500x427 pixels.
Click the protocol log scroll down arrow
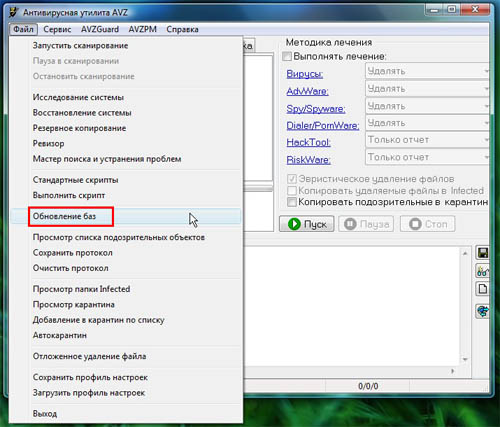pyautogui.click(x=465, y=359)
